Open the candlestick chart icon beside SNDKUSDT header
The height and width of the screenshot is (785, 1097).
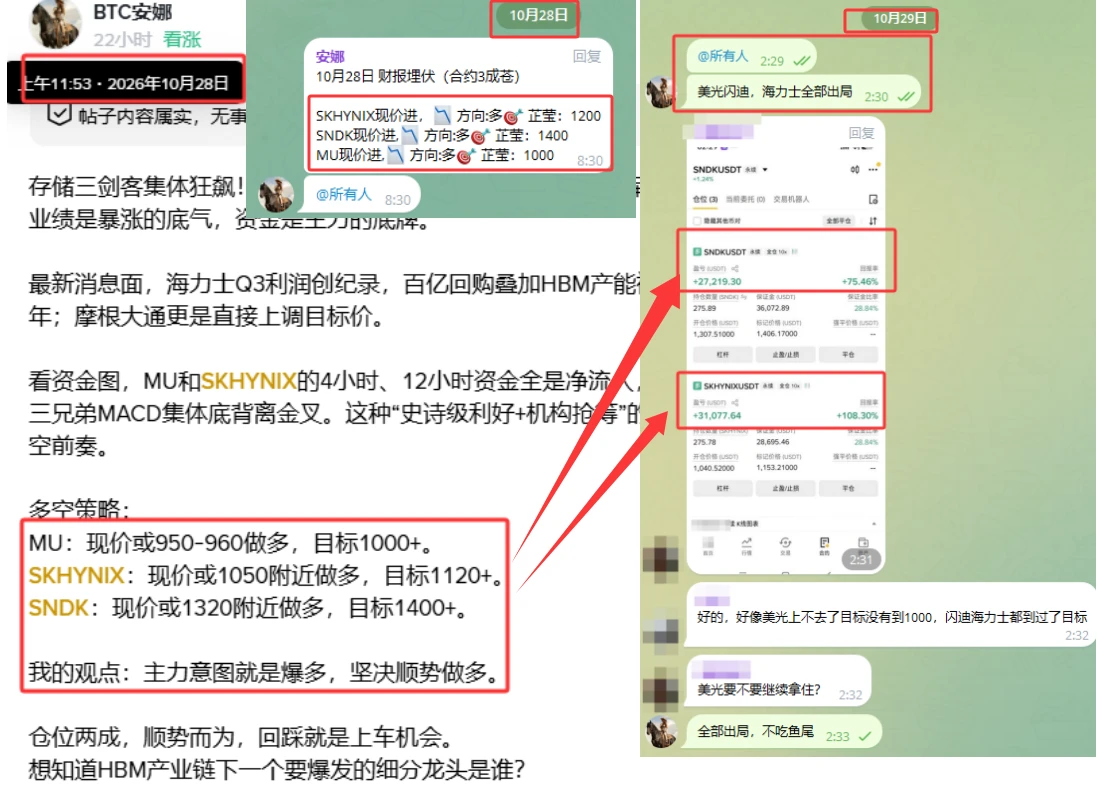854,169
